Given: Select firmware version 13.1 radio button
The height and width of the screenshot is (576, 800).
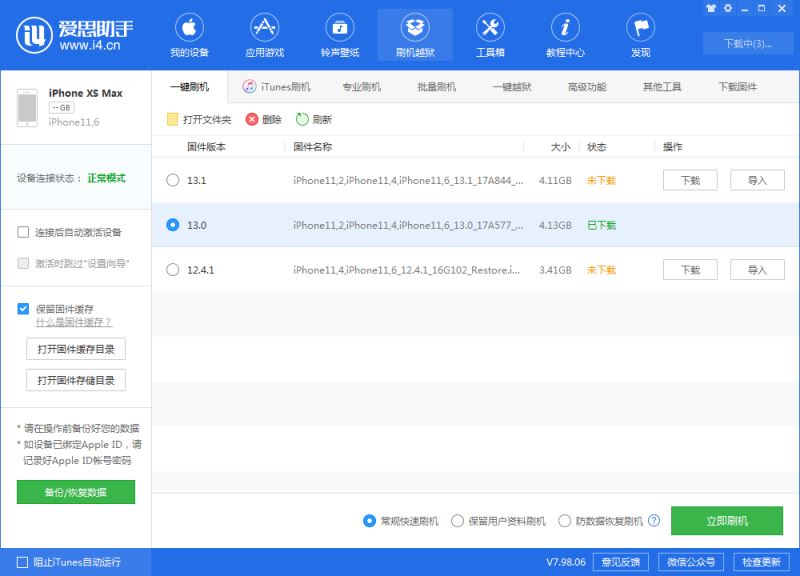Looking at the screenshot, I should pos(173,180).
